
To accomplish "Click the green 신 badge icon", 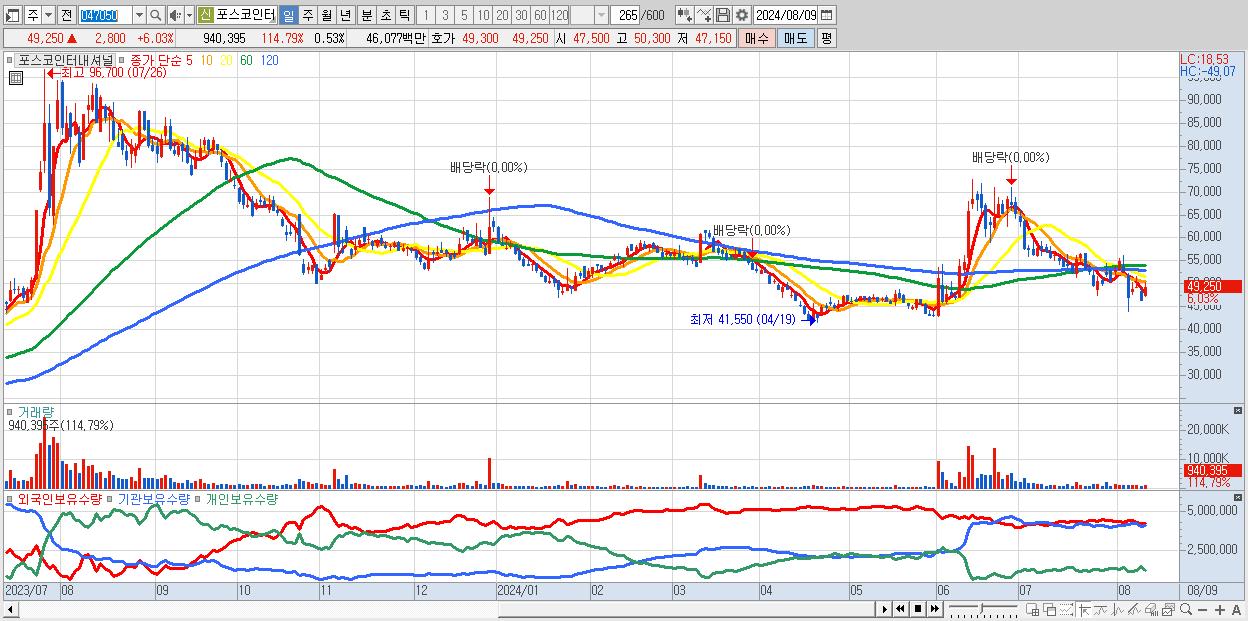I will (x=206, y=15).
